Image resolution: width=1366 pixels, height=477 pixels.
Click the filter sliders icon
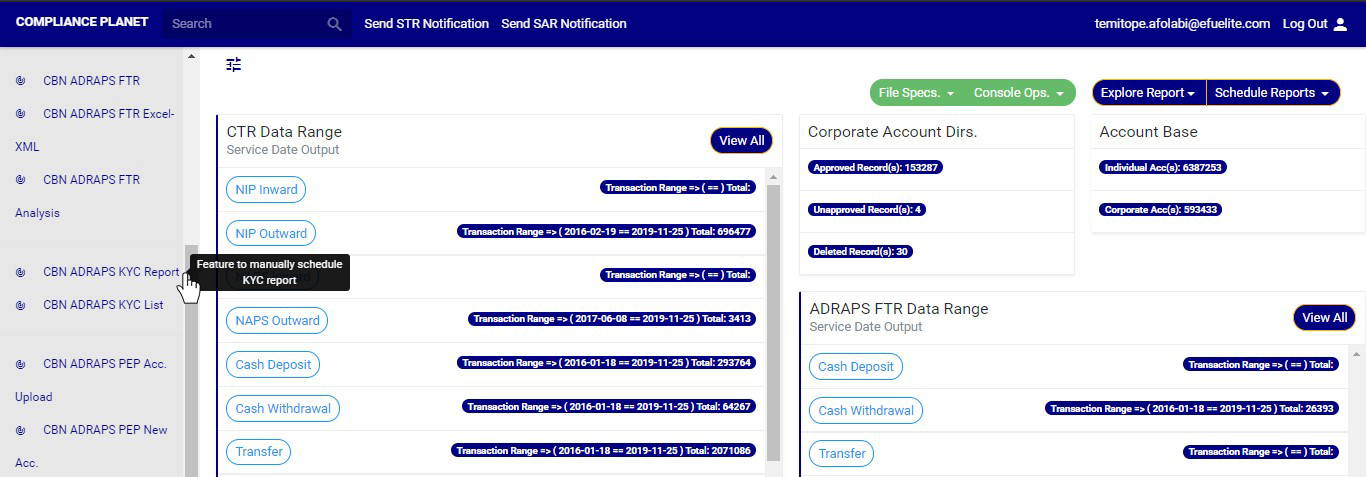point(234,65)
